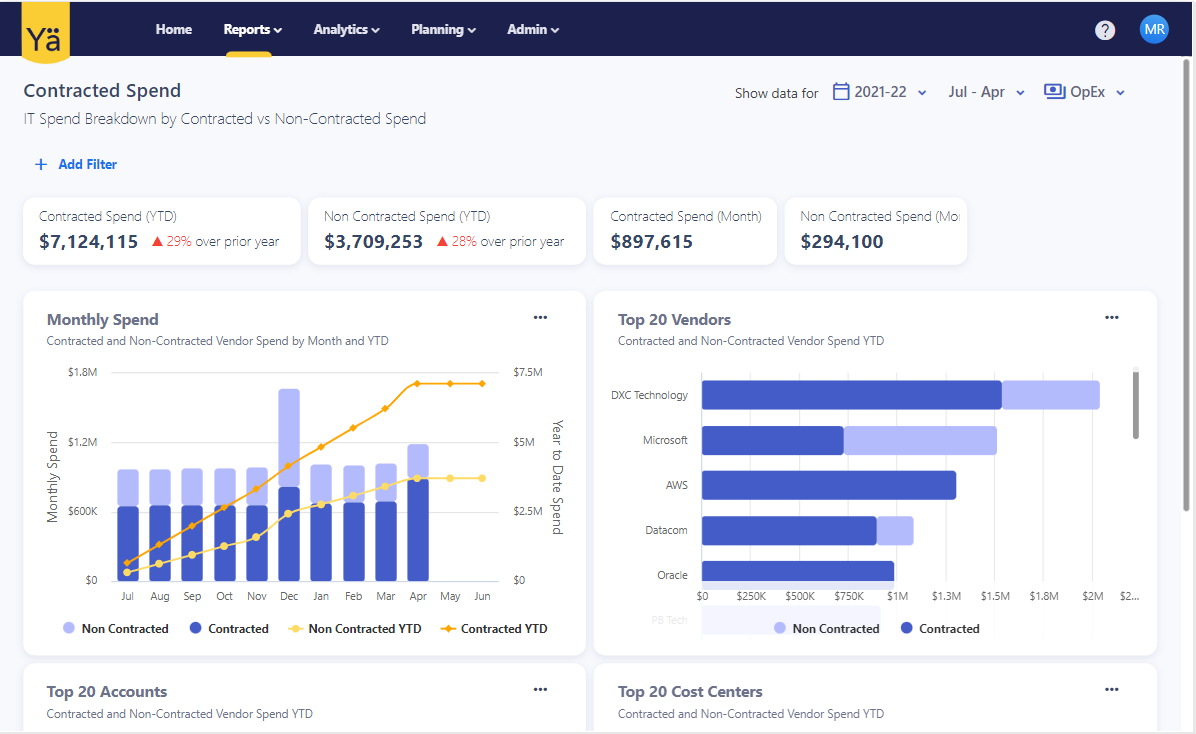Click the Add Filter button
Image resolution: width=1196 pixels, height=734 pixels.
tap(77, 164)
